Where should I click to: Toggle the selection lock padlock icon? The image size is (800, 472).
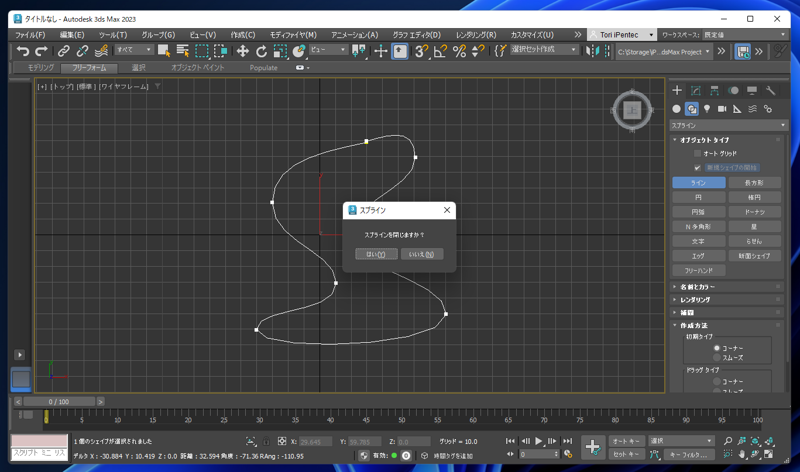(x=266, y=441)
